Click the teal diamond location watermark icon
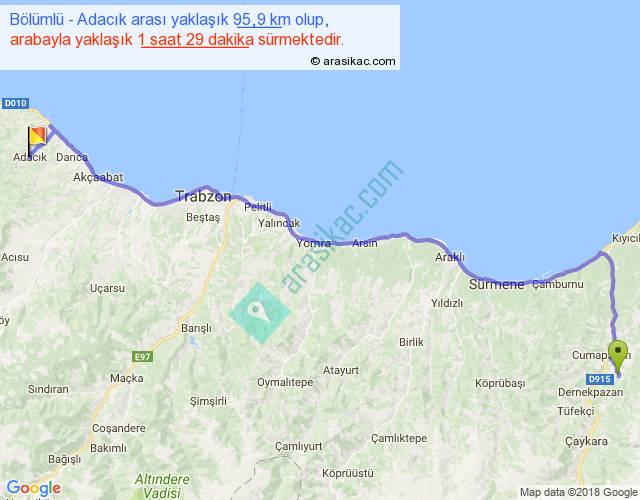This screenshot has height=500, width=640. pos(259,313)
